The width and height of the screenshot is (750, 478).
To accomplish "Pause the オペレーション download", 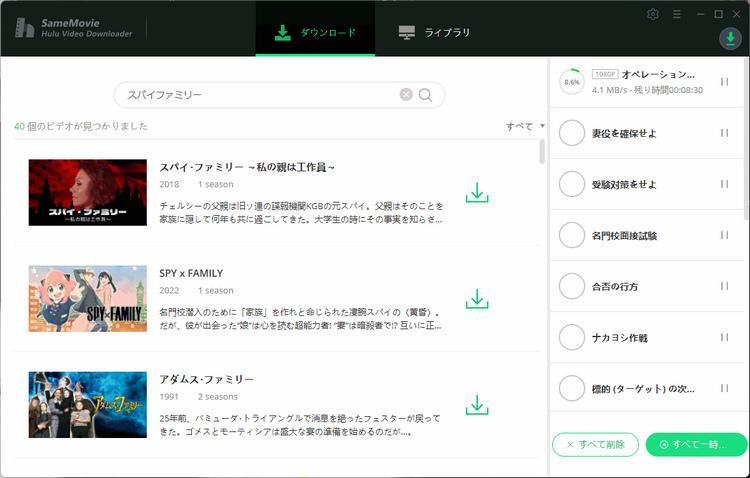I will pos(725,82).
